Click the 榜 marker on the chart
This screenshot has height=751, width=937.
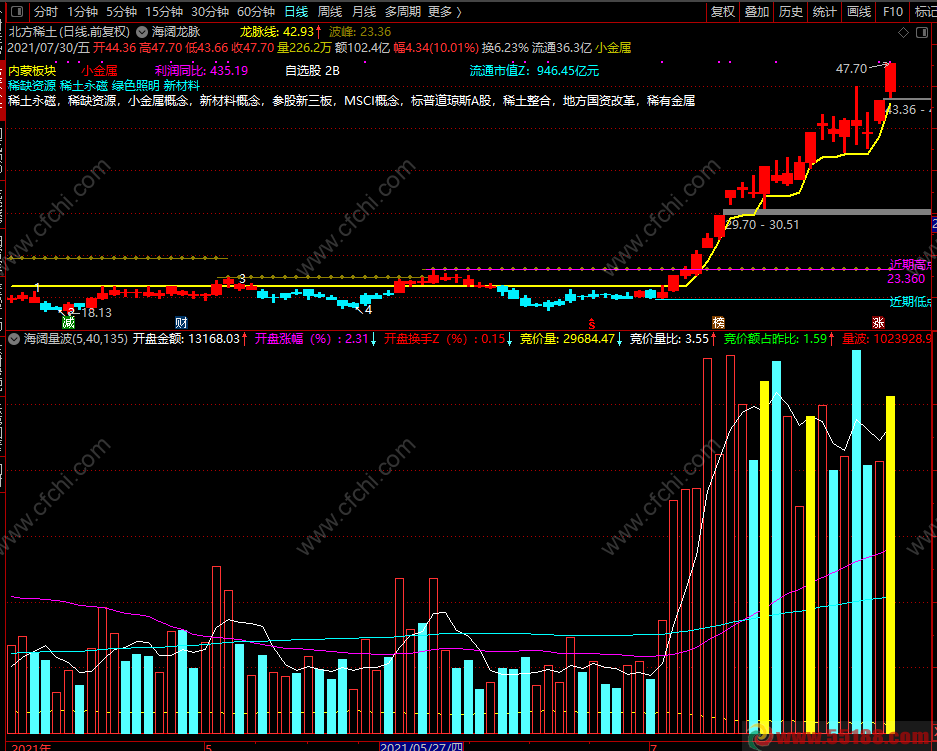pyautogui.click(x=718, y=323)
